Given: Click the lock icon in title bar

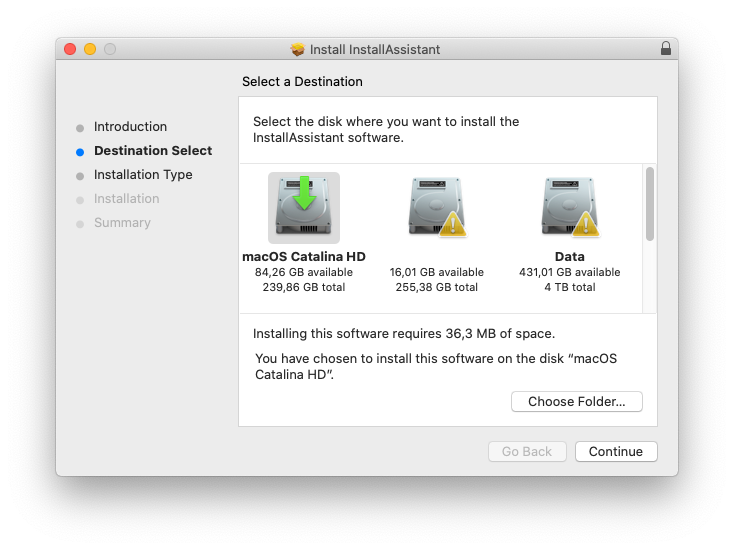Looking at the screenshot, I should (x=666, y=48).
